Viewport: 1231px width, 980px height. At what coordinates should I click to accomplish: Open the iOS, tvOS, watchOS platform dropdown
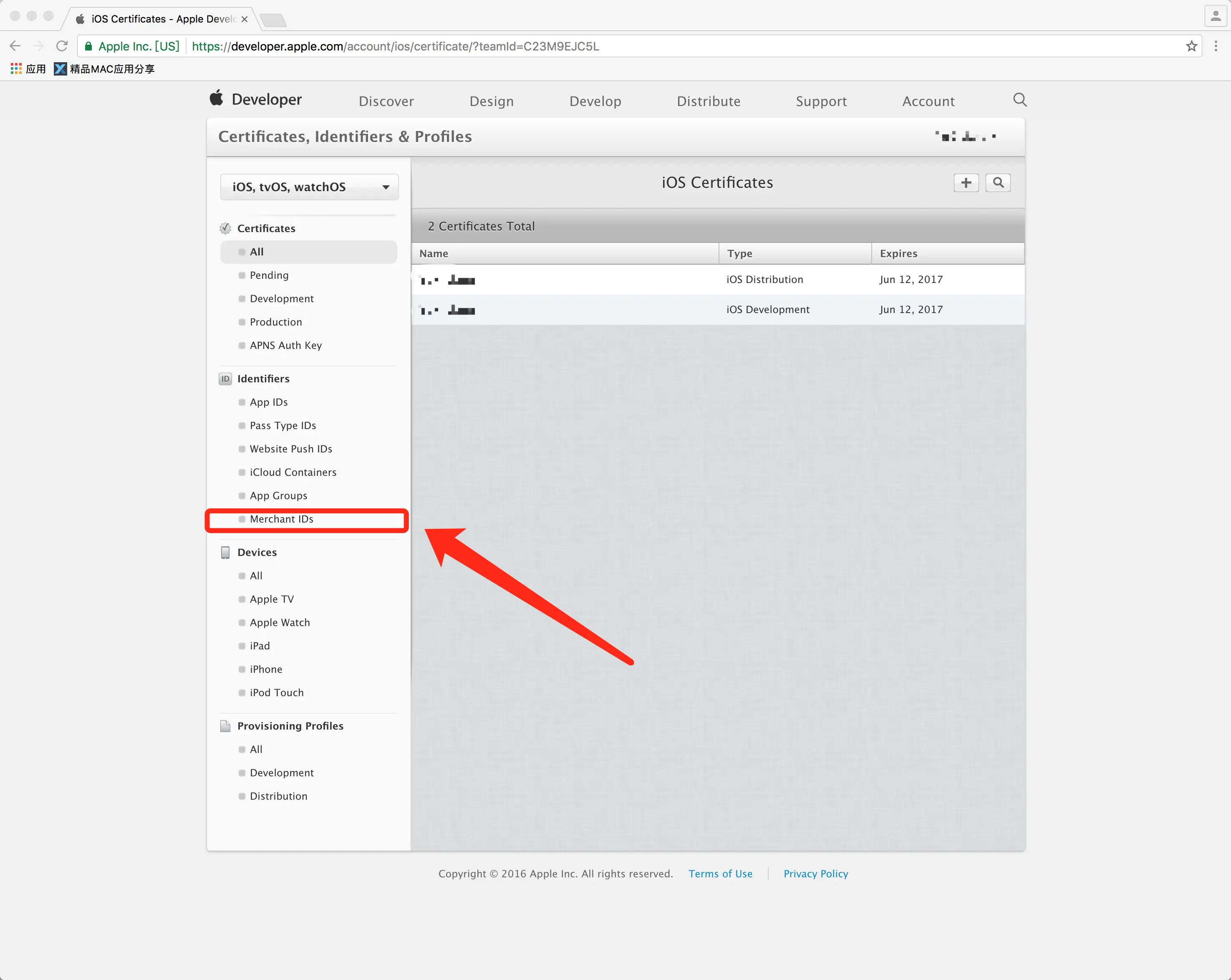(309, 187)
